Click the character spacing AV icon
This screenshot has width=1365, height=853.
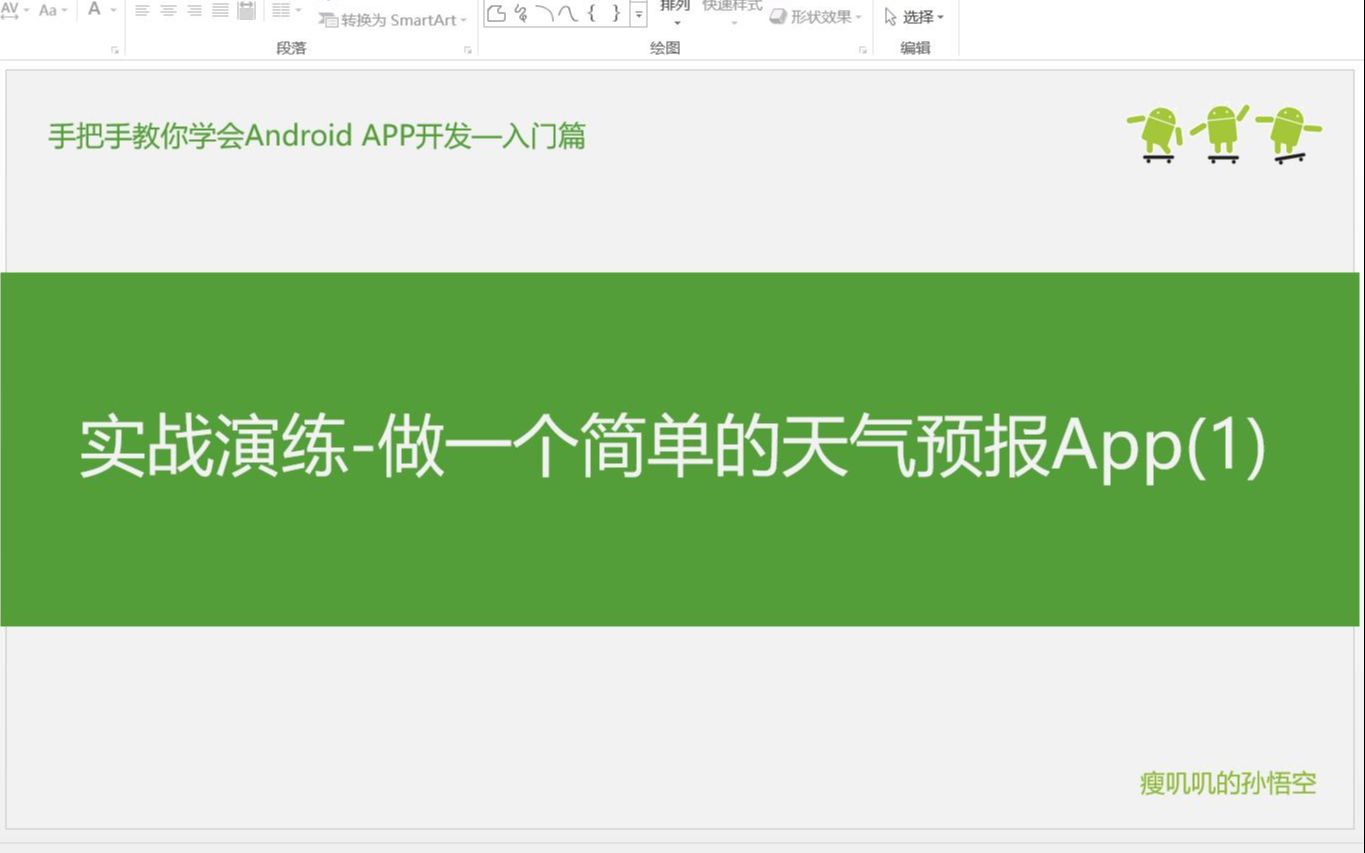click(x=10, y=10)
